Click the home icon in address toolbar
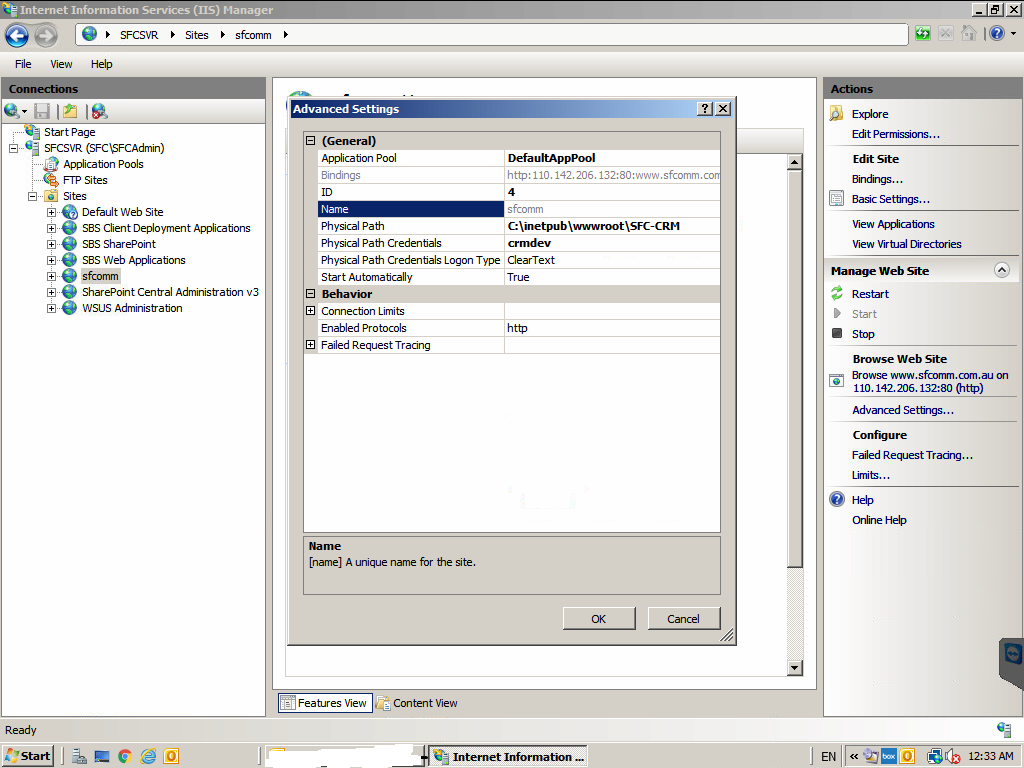1024x768 pixels. (x=969, y=33)
